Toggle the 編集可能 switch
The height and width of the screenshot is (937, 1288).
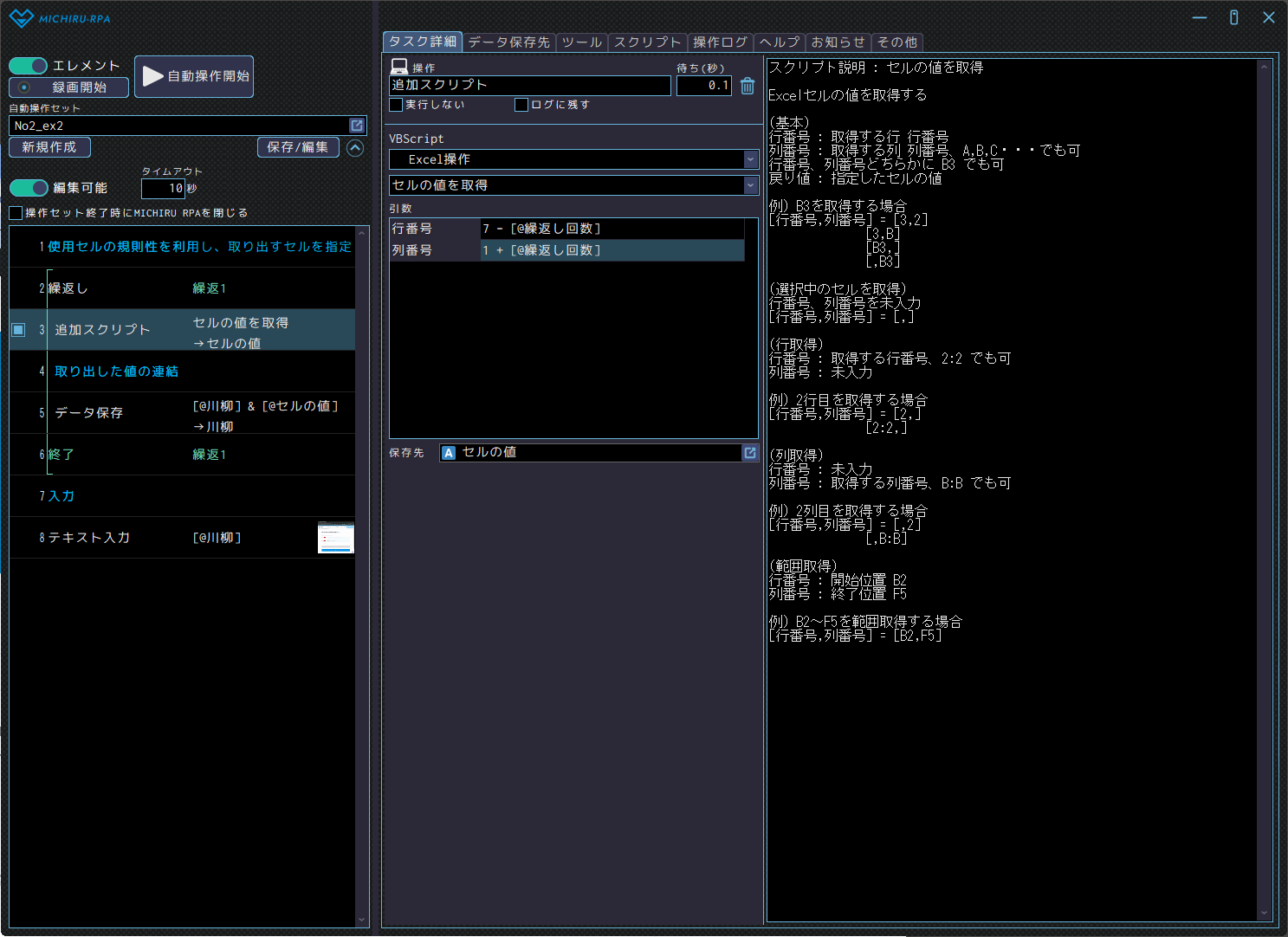(29, 188)
